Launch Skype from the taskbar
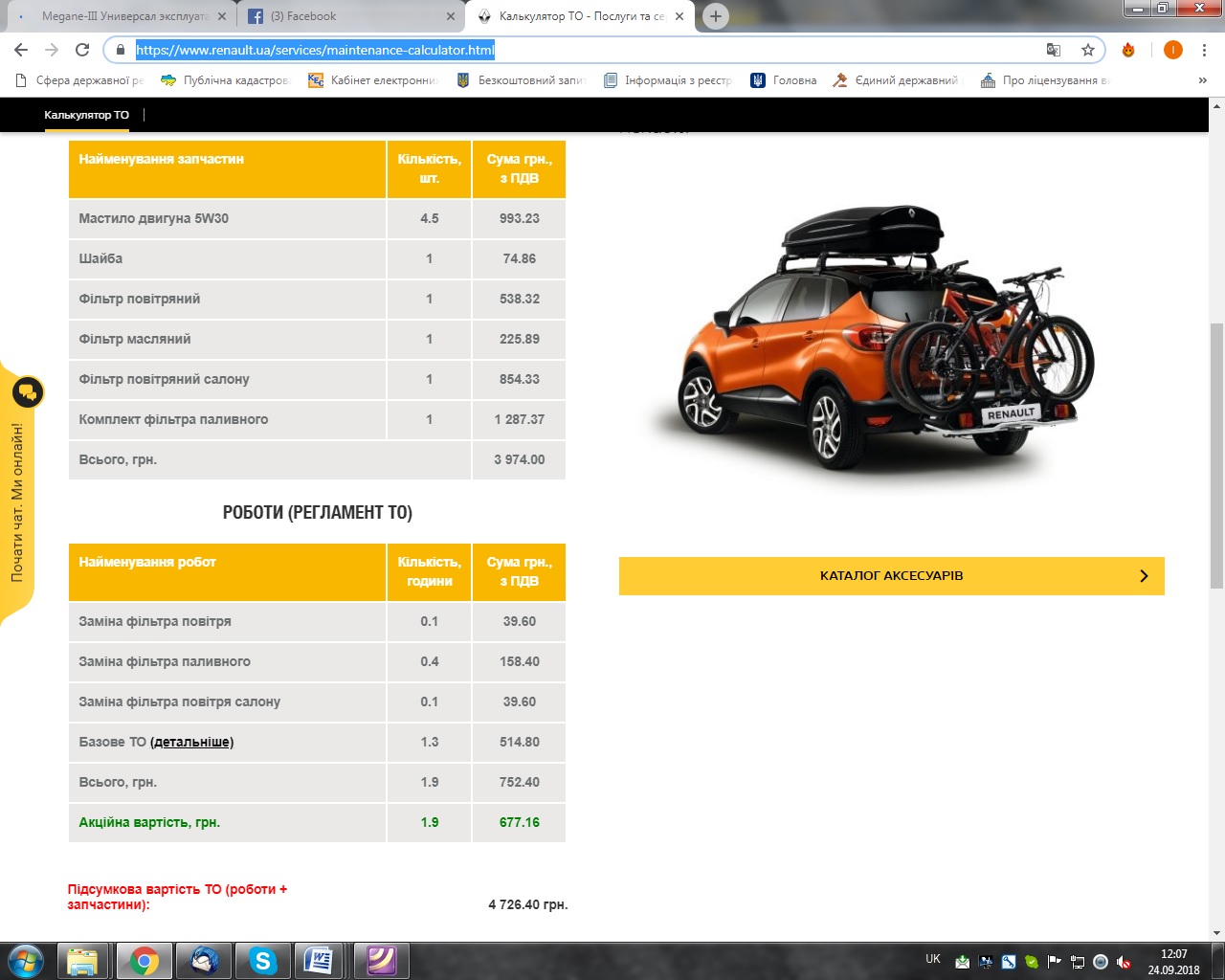 (262, 960)
